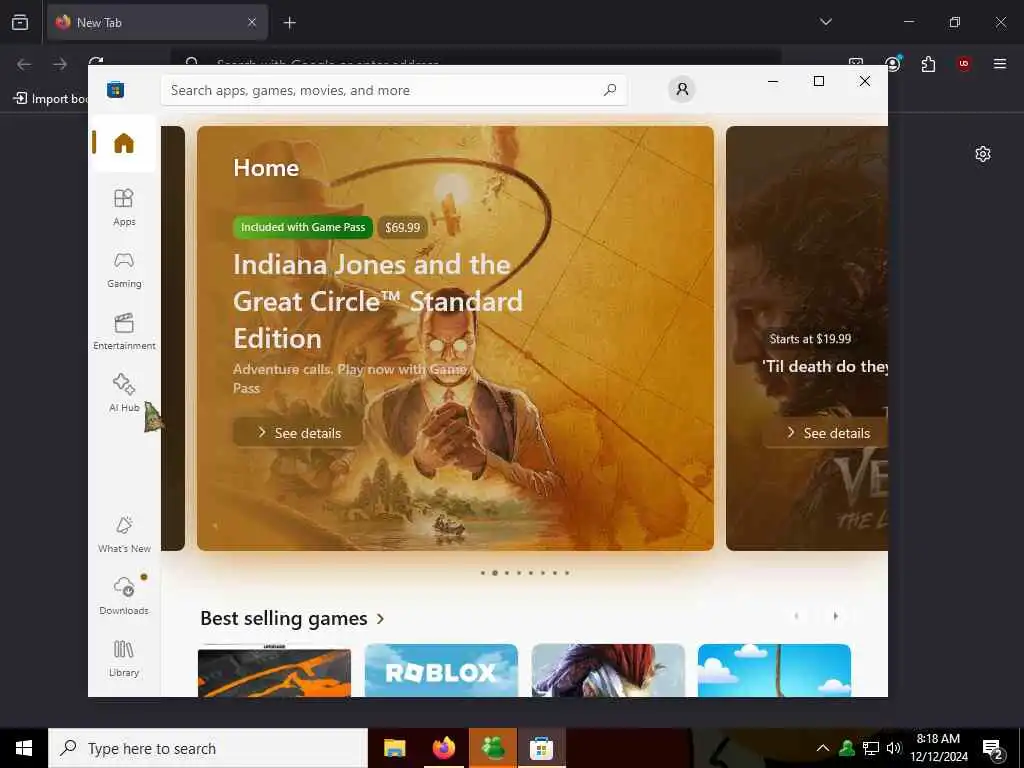Open the browser list all tabs dropdown
The height and width of the screenshot is (768, 1024).
click(825, 22)
